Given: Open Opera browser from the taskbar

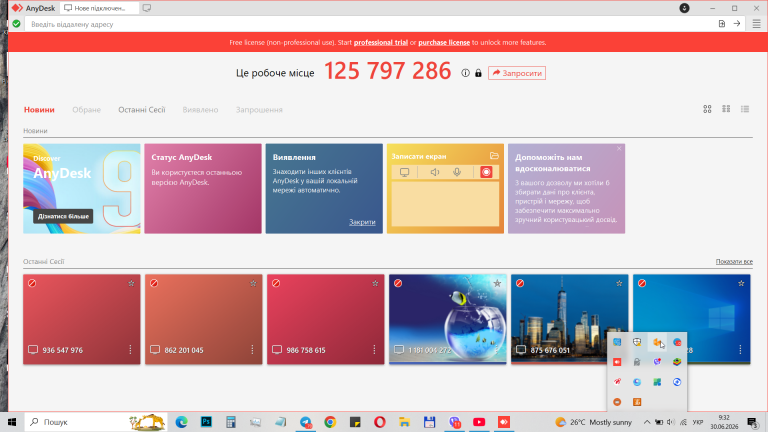Looking at the screenshot, I should pyautogui.click(x=380, y=422).
